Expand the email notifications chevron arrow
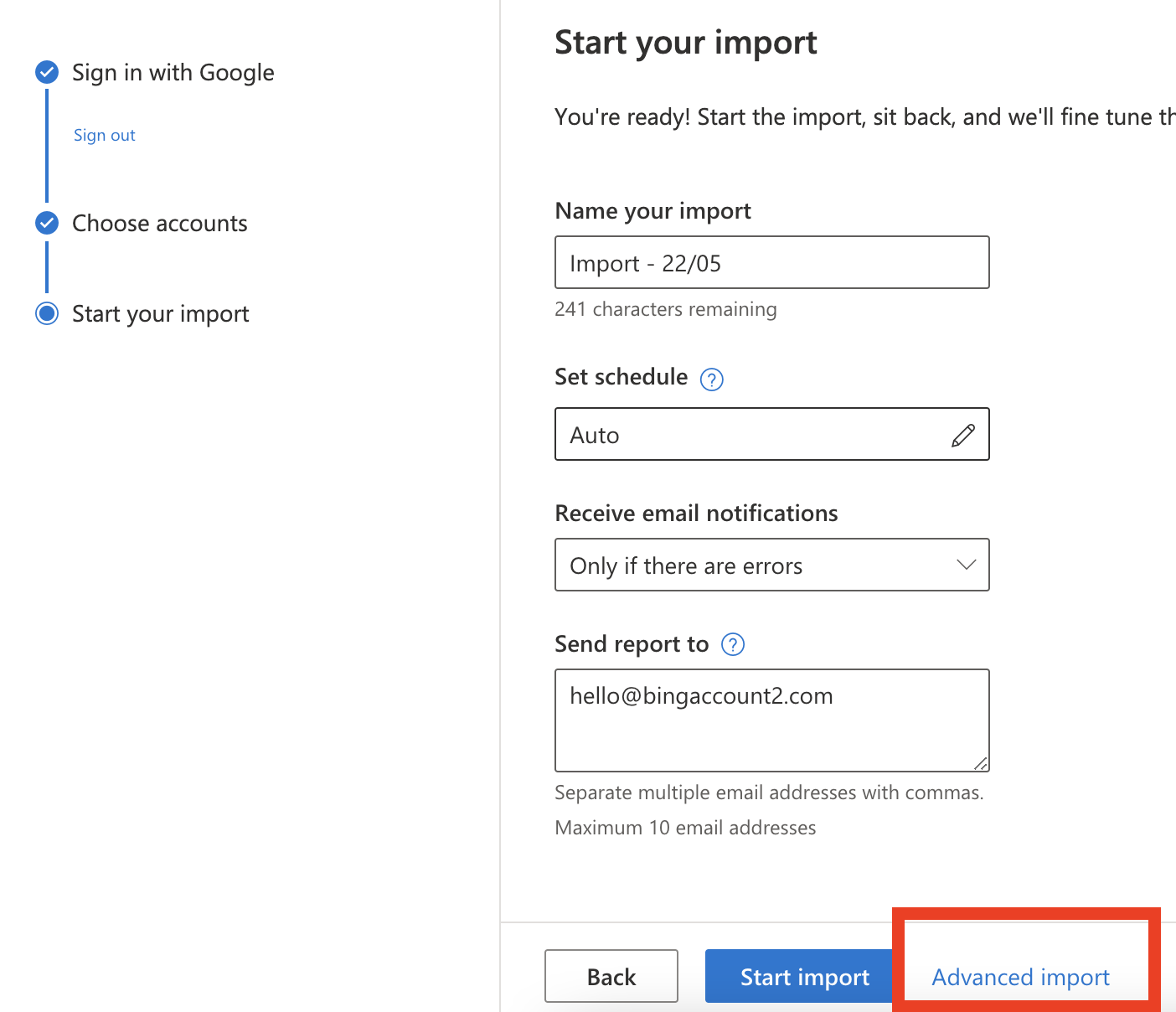1176x1012 pixels. pyautogui.click(x=966, y=565)
